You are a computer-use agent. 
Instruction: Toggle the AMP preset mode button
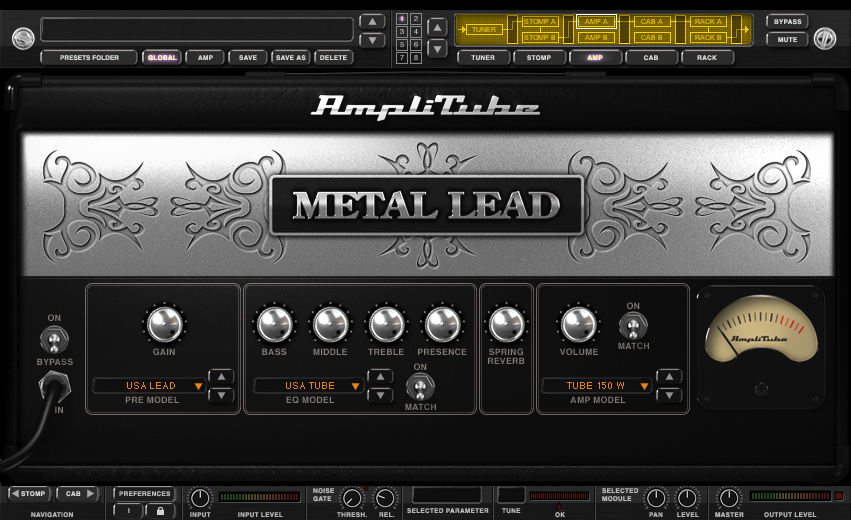(x=205, y=58)
